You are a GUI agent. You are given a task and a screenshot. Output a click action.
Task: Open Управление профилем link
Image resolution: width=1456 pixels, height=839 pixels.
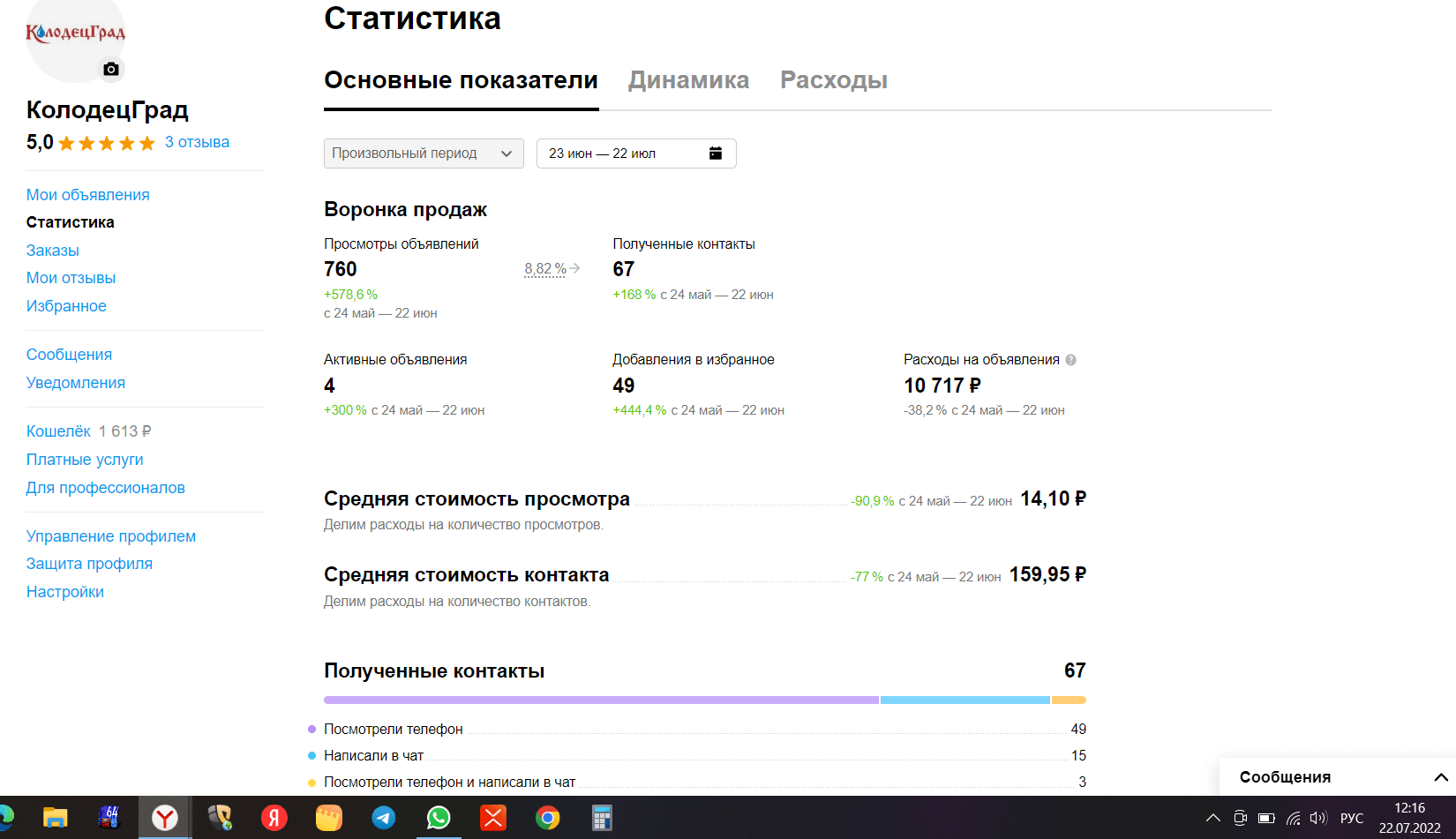(x=111, y=536)
